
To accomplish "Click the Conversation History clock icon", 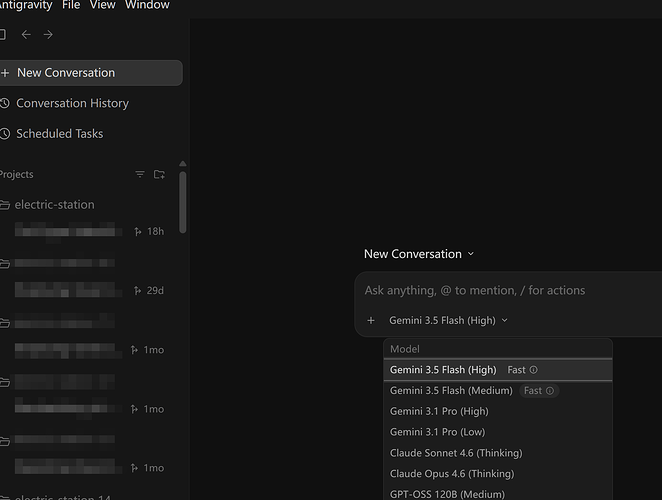I will pyautogui.click(x=5, y=103).
